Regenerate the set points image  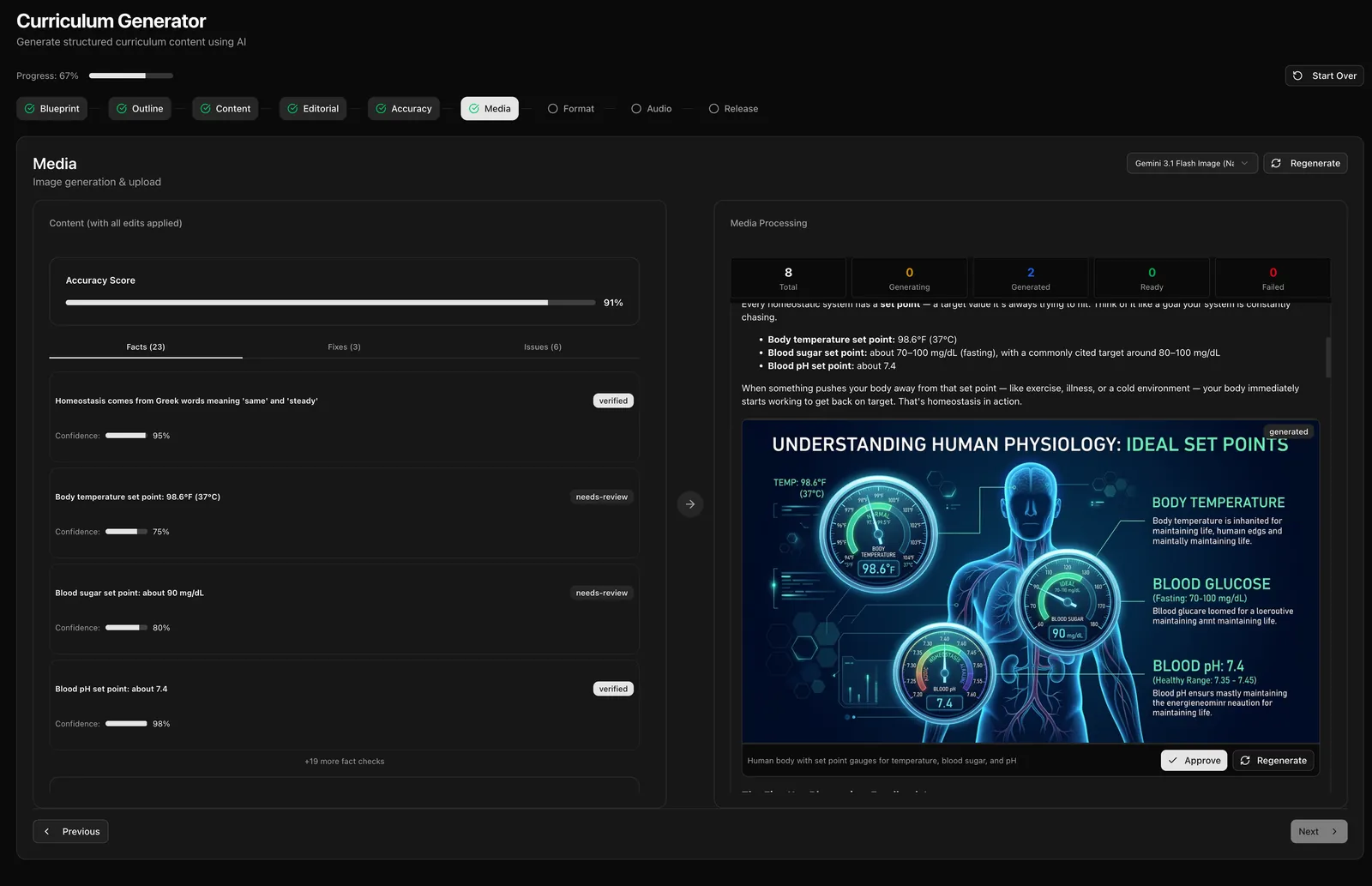click(x=1273, y=761)
